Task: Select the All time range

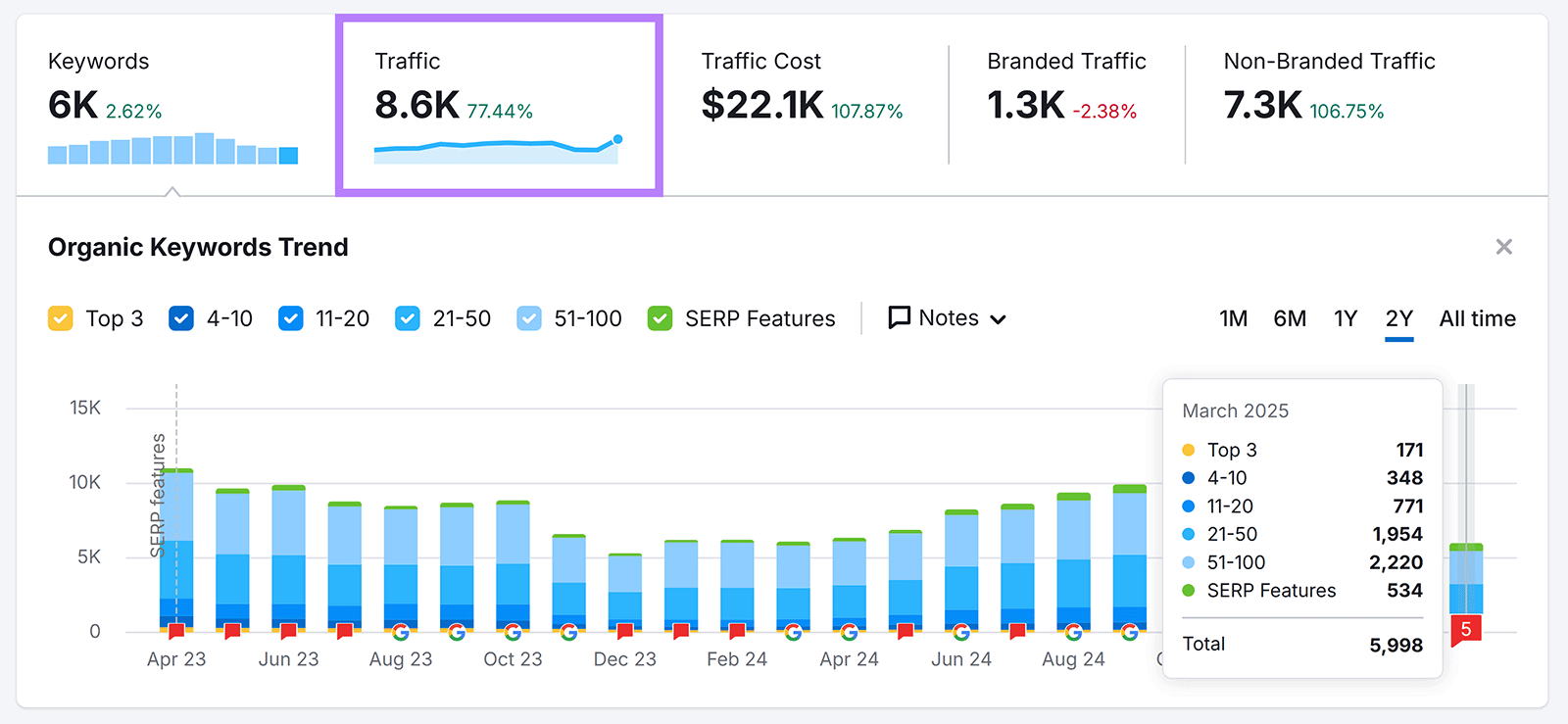Action: (1477, 318)
